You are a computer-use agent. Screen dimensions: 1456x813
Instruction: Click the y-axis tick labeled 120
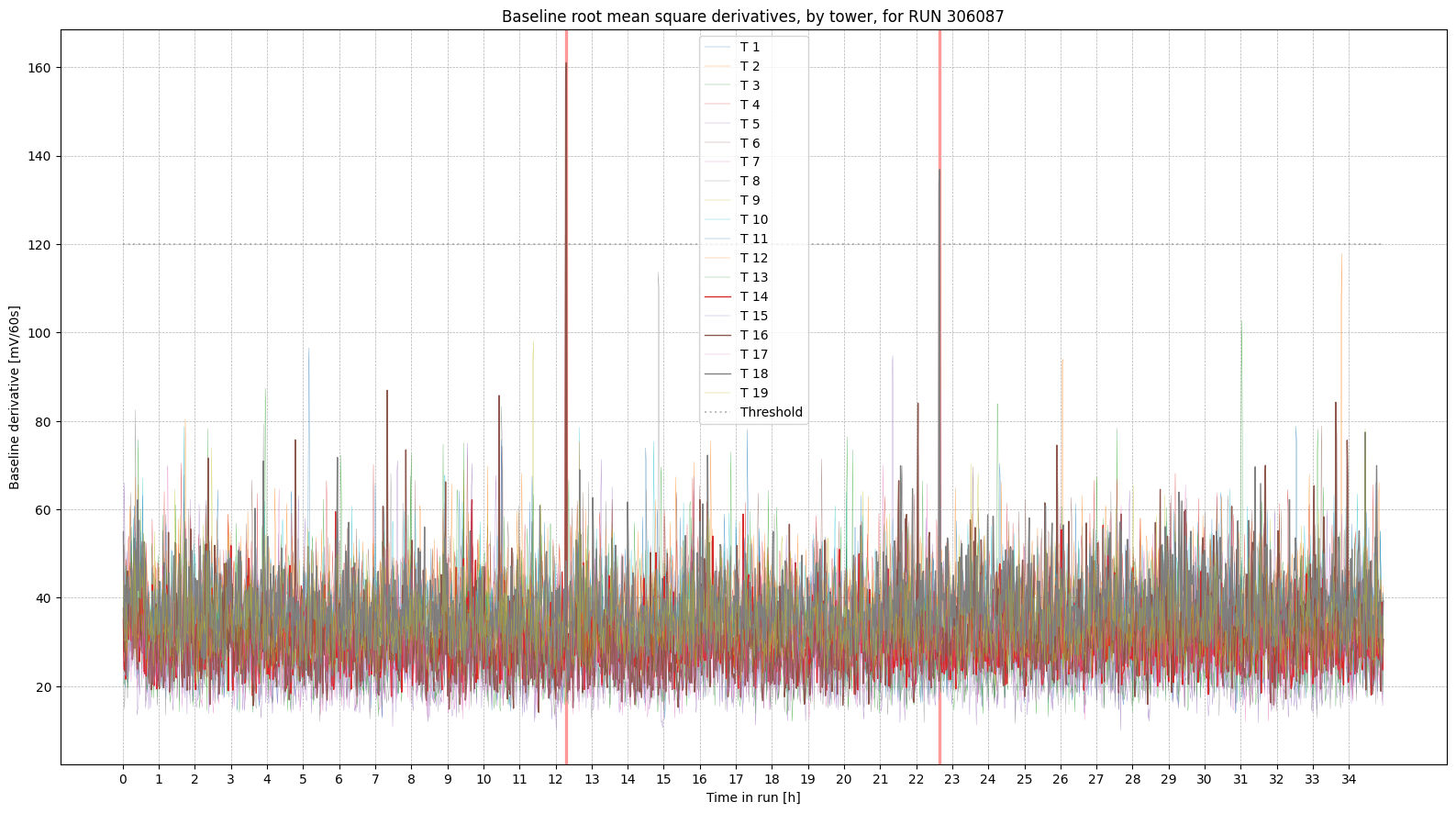click(x=40, y=245)
